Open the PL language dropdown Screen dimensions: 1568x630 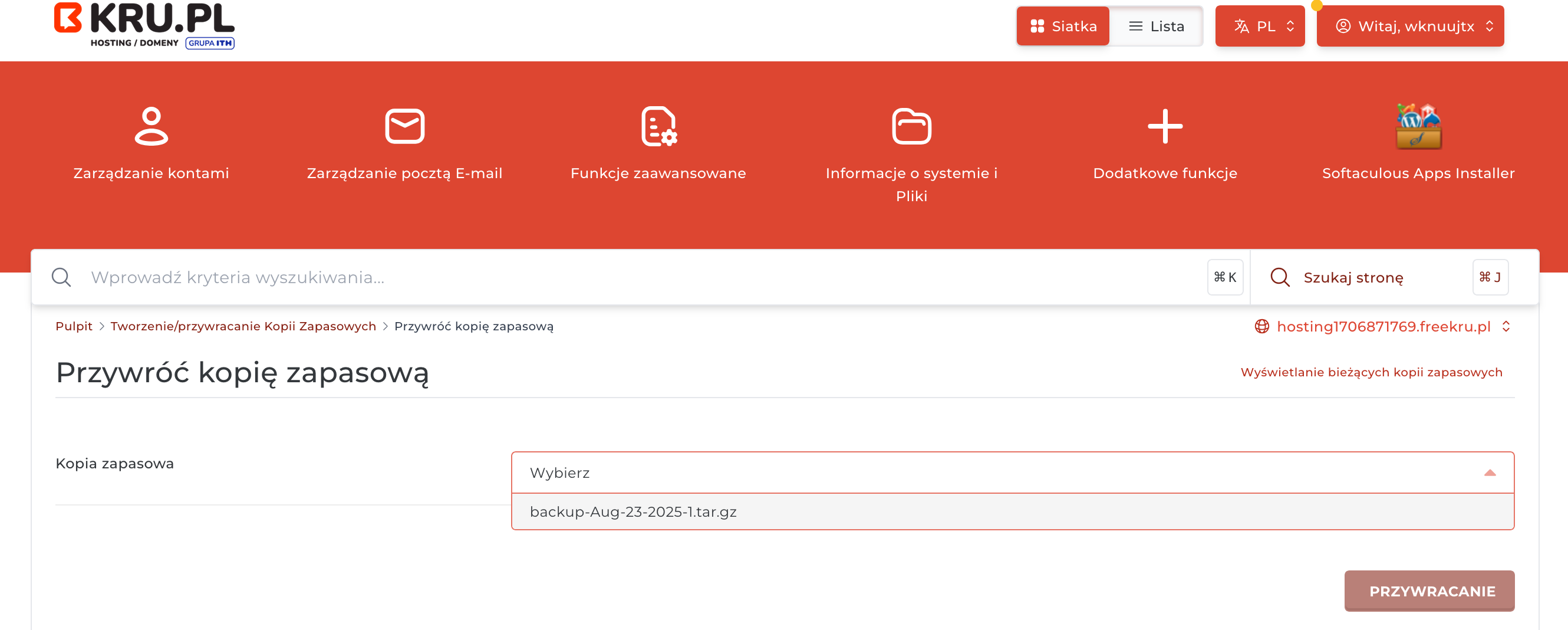pos(1259,26)
